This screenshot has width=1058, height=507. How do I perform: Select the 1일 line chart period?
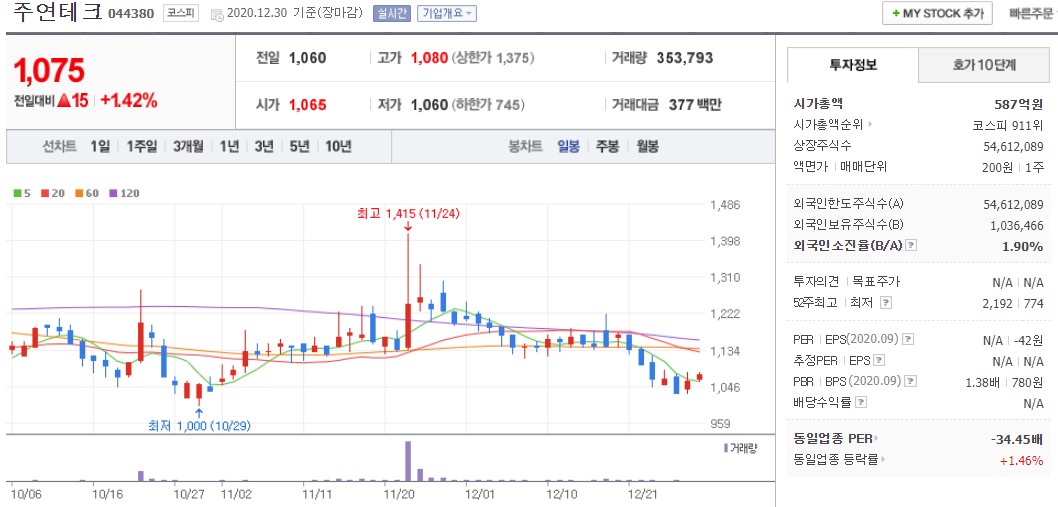point(99,146)
